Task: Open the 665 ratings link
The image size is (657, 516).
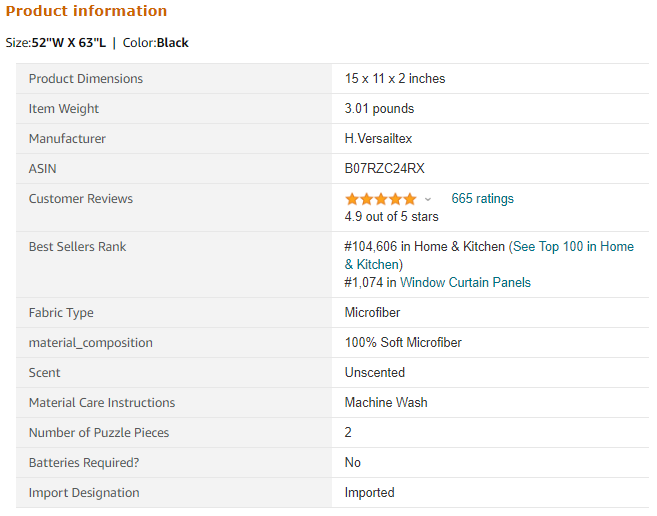Action: point(482,198)
